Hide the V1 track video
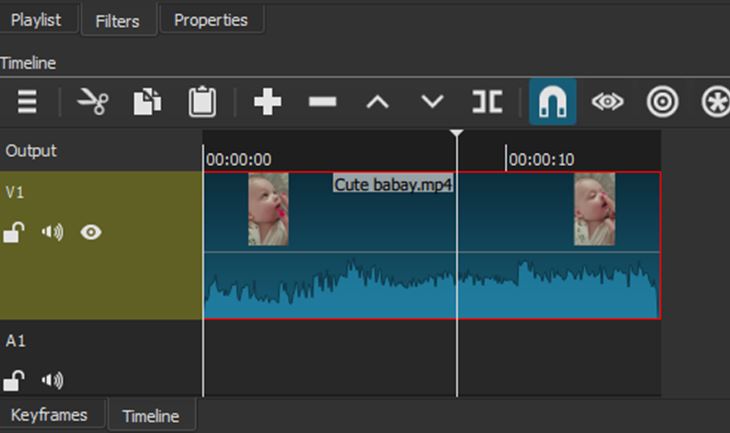Viewport: 730px width, 433px height. 90,232
